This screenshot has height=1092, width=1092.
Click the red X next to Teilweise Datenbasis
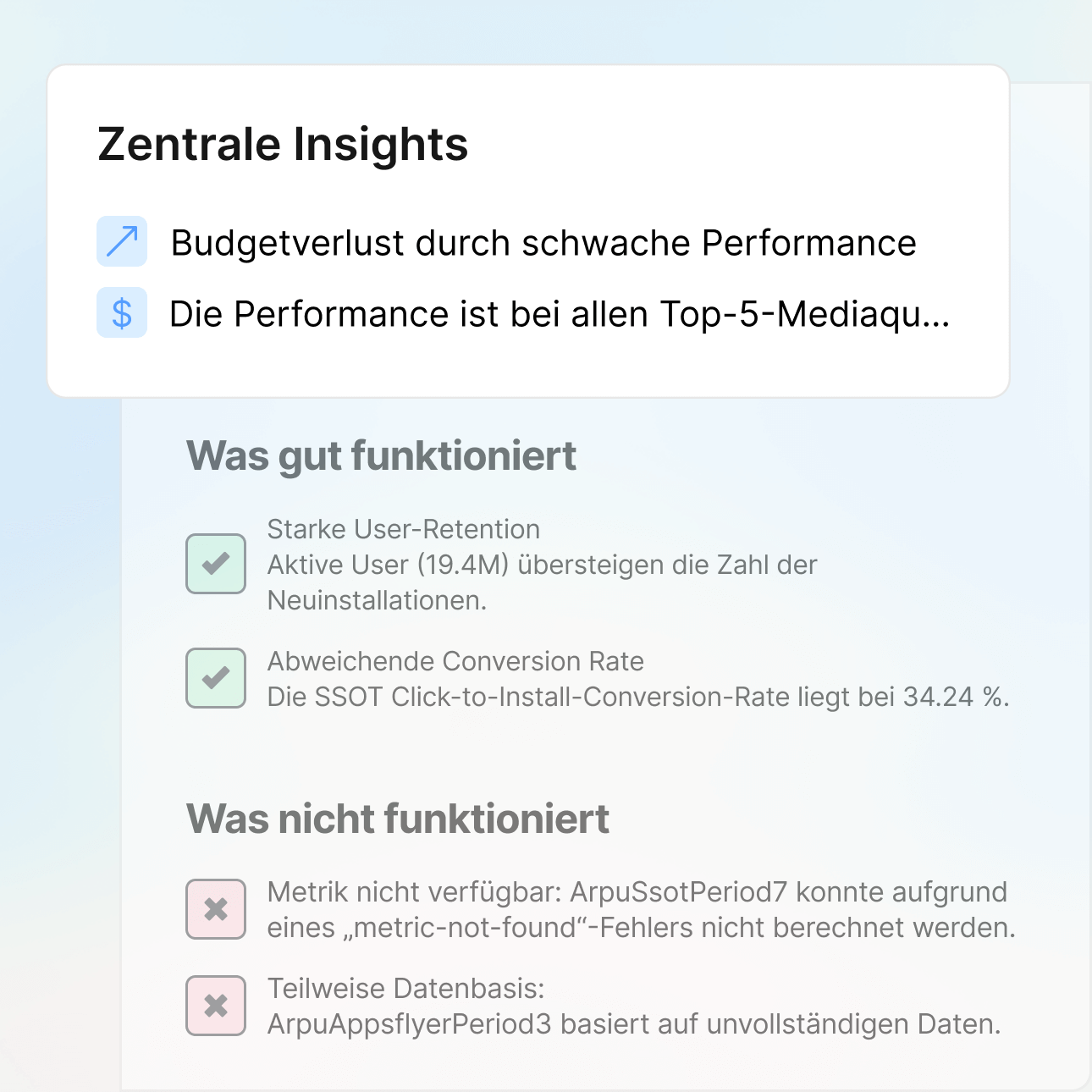tap(216, 1006)
